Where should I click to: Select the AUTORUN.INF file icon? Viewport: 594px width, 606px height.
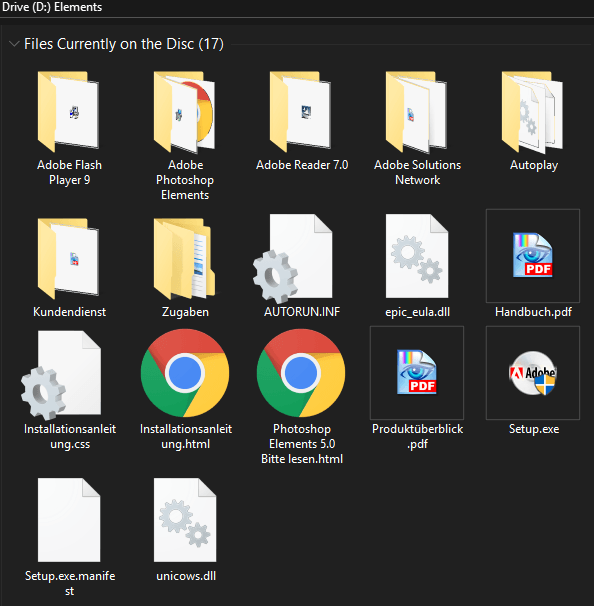click(x=293, y=258)
